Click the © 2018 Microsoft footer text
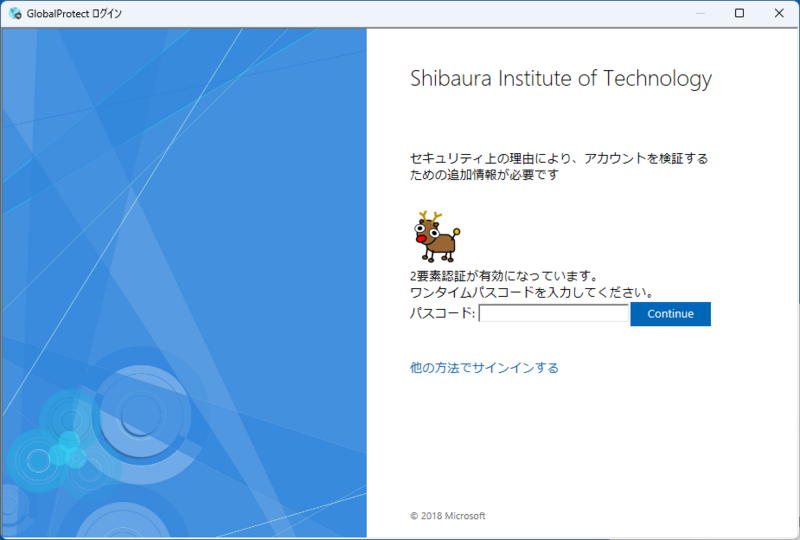The width and height of the screenshot is (800, 540). pyautogui.click(x=448, y=516)
